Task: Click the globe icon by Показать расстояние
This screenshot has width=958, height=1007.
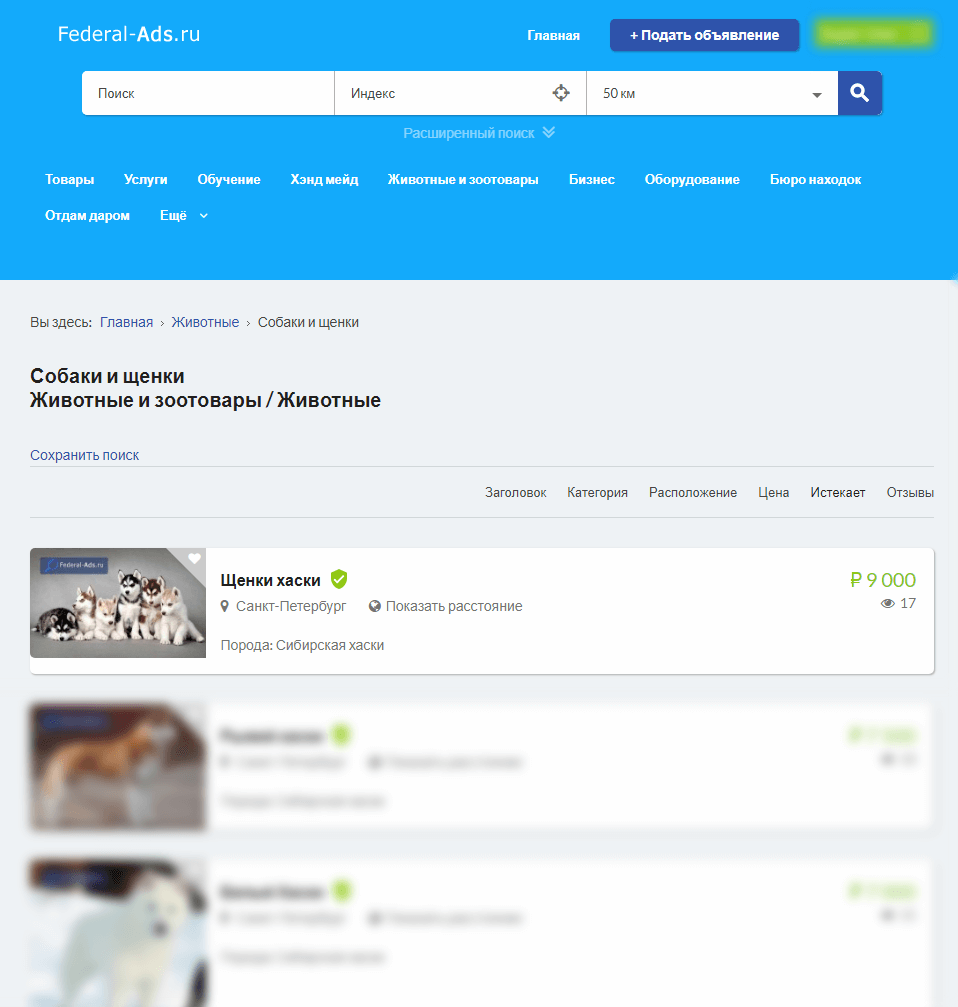Action: (375, 606)
